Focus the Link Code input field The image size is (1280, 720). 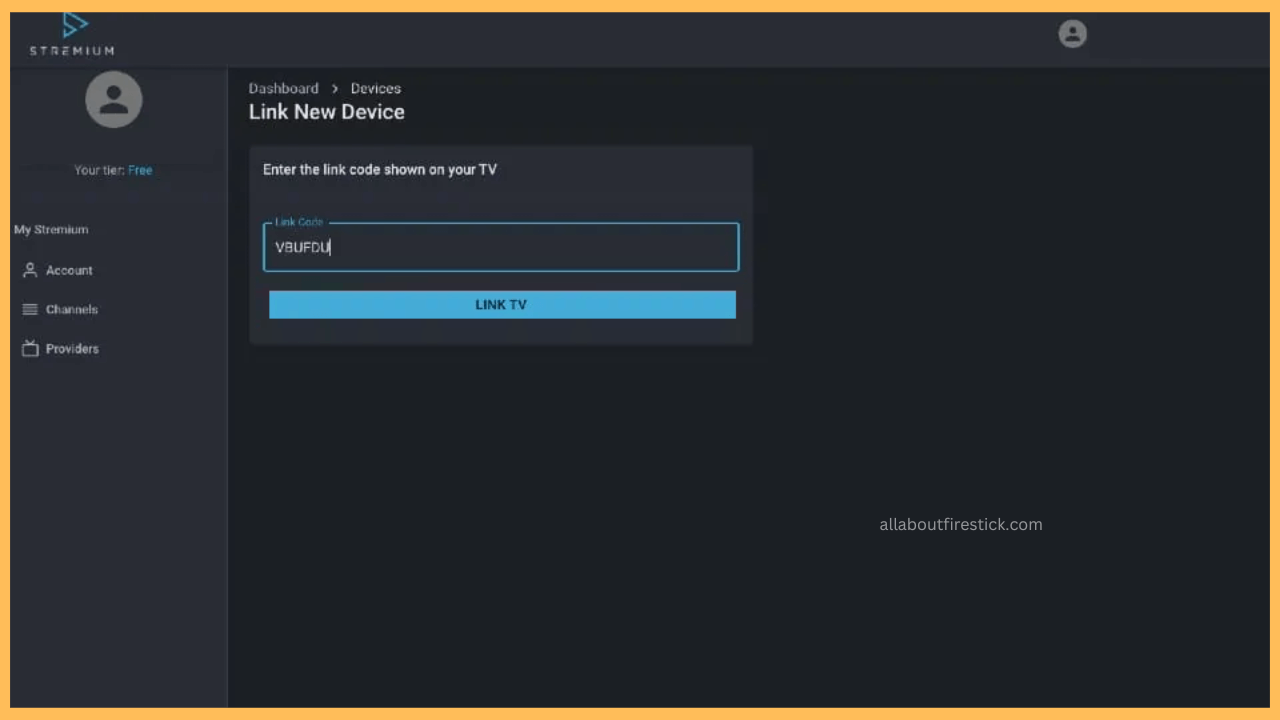[500, 248]
